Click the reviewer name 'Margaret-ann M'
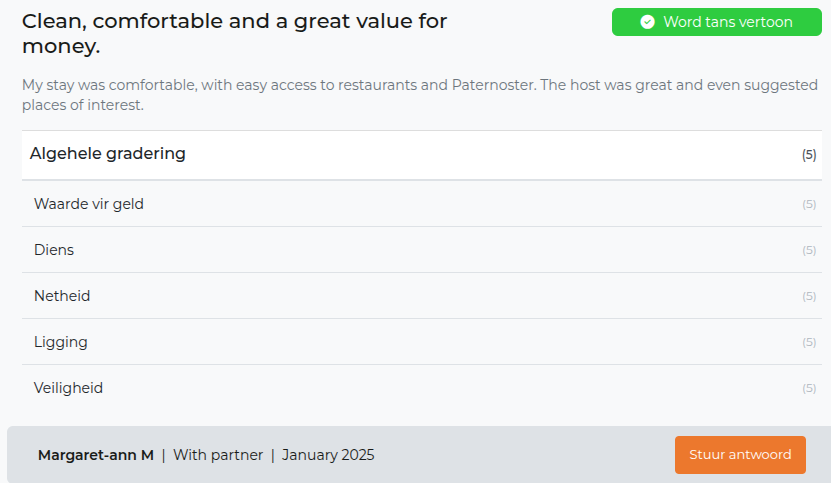The image size is (831, 483). (96, 455)
